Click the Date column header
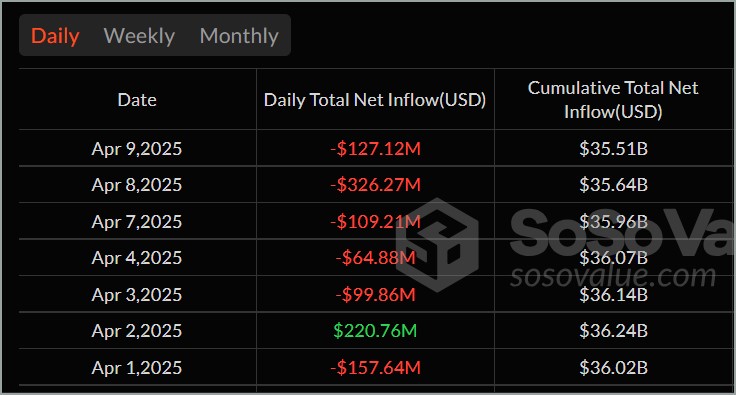Image resolution: width=736 pixels, height=395 pixels. pyautogui.click(x=137, y=100)
